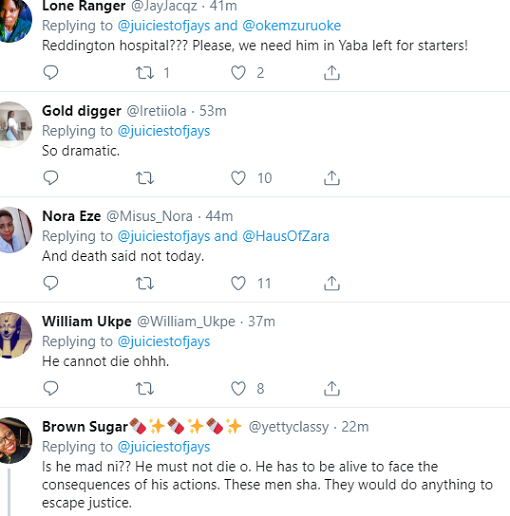Like Lone Ranger's tweet with 2 likes
Viewport: 510px width, 516px height.
tap(238, 73)
